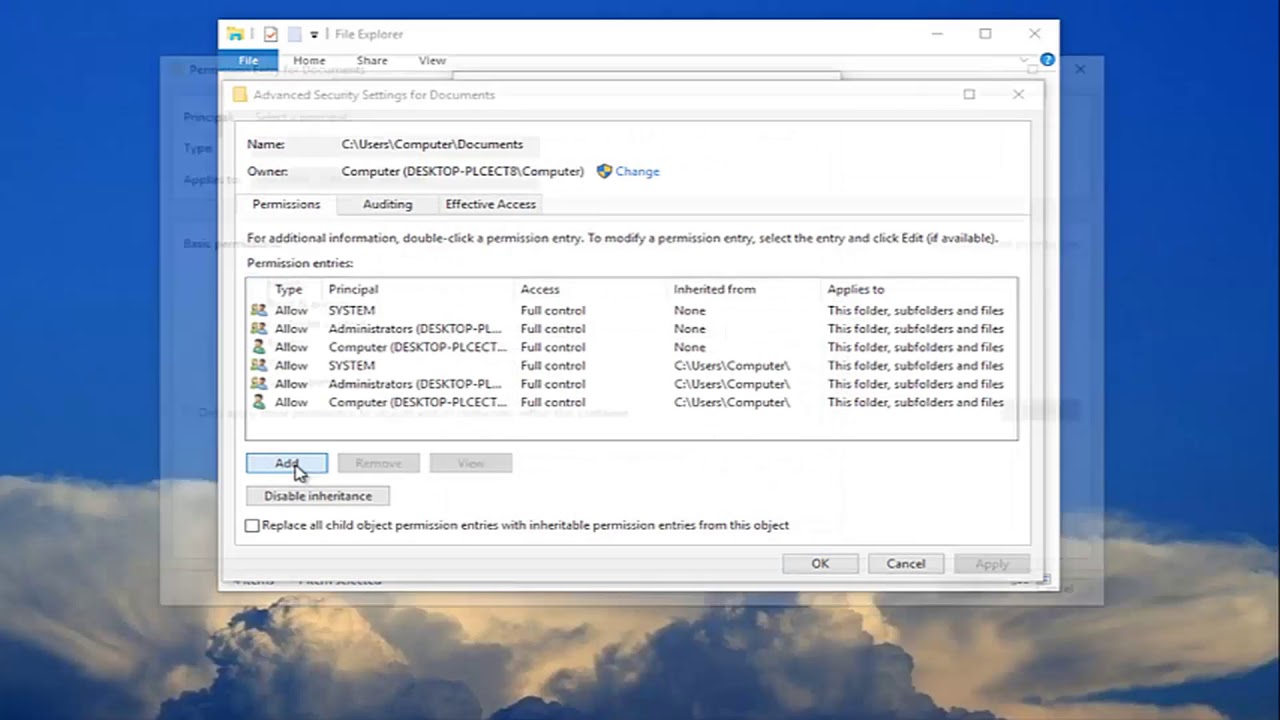Open the Customize Quick Access Toolbar arrow
Screen dimensions: 1280x720
(x=314, y=34)
